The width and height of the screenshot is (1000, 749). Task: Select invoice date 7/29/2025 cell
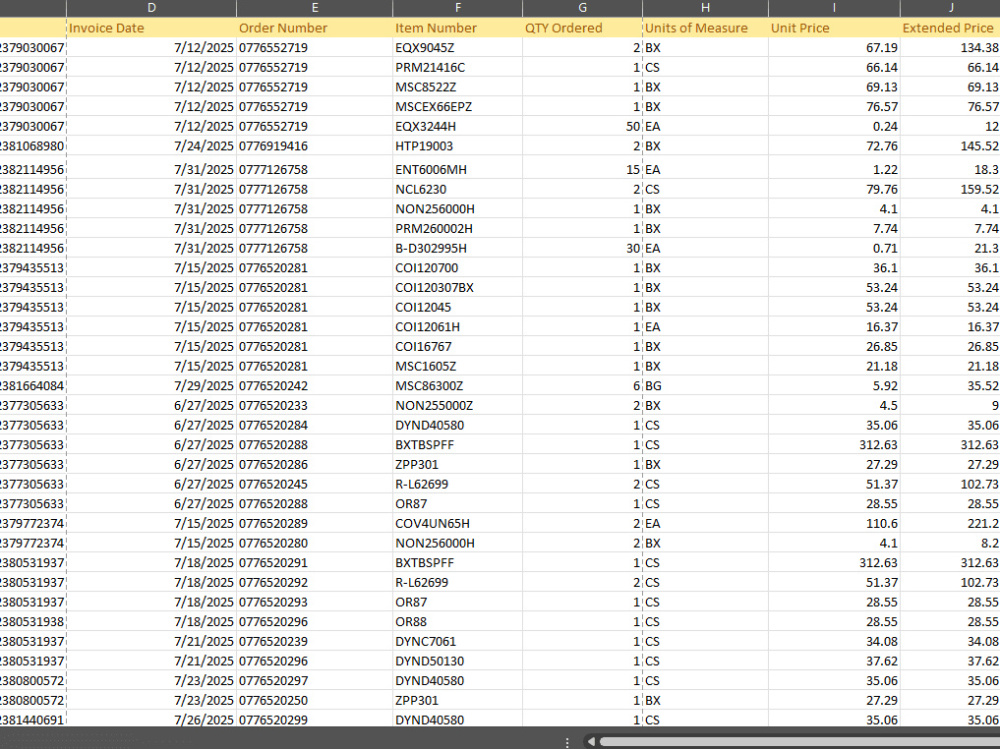click(x=151, y=386)
